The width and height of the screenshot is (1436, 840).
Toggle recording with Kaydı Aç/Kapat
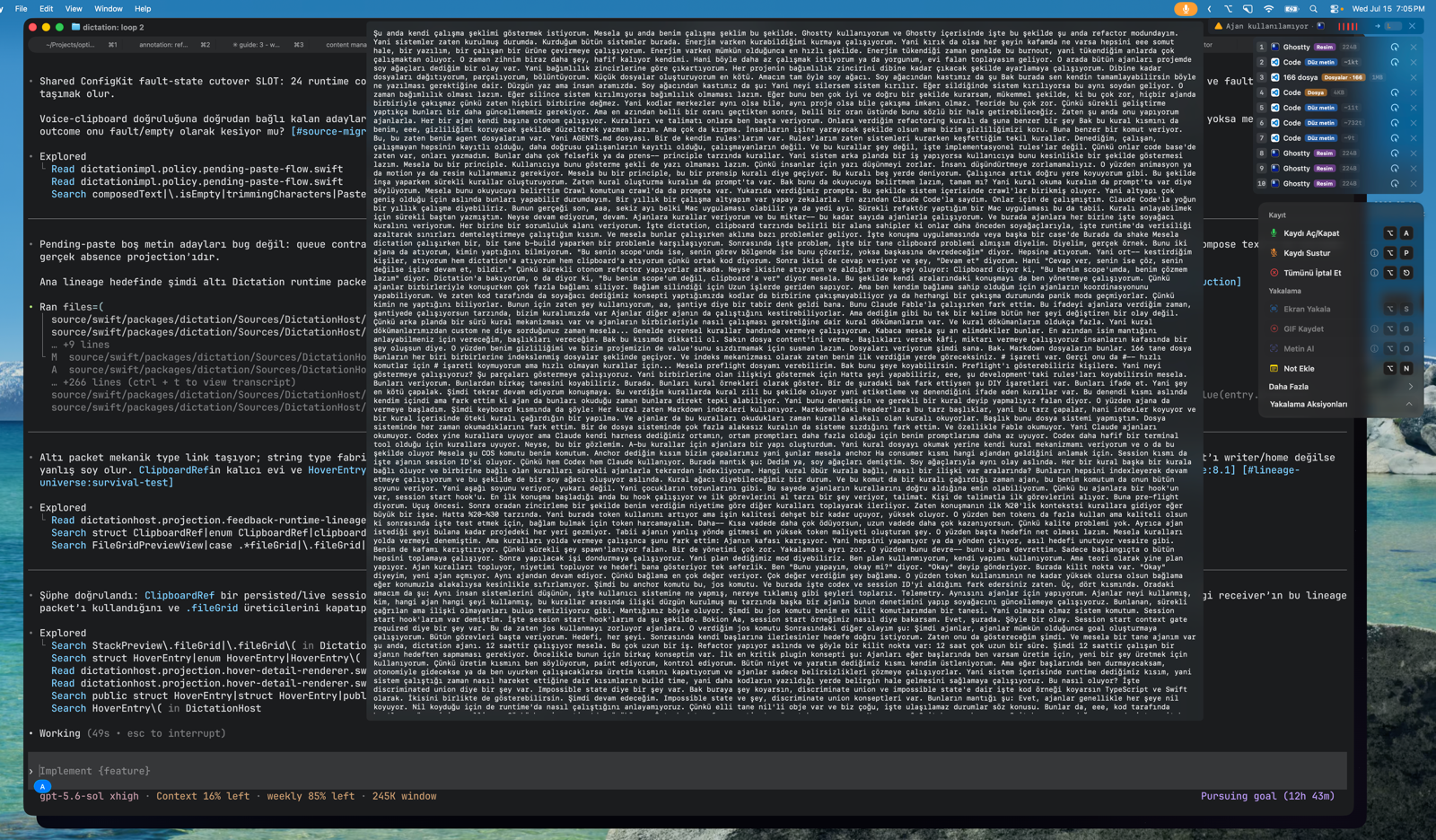click(x=1311, y=233)
